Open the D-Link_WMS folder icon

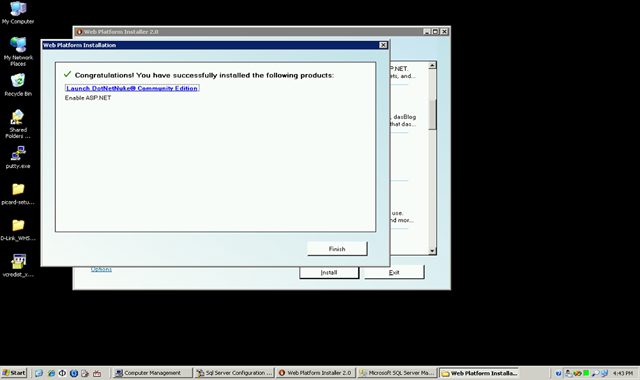coord(18,229)
